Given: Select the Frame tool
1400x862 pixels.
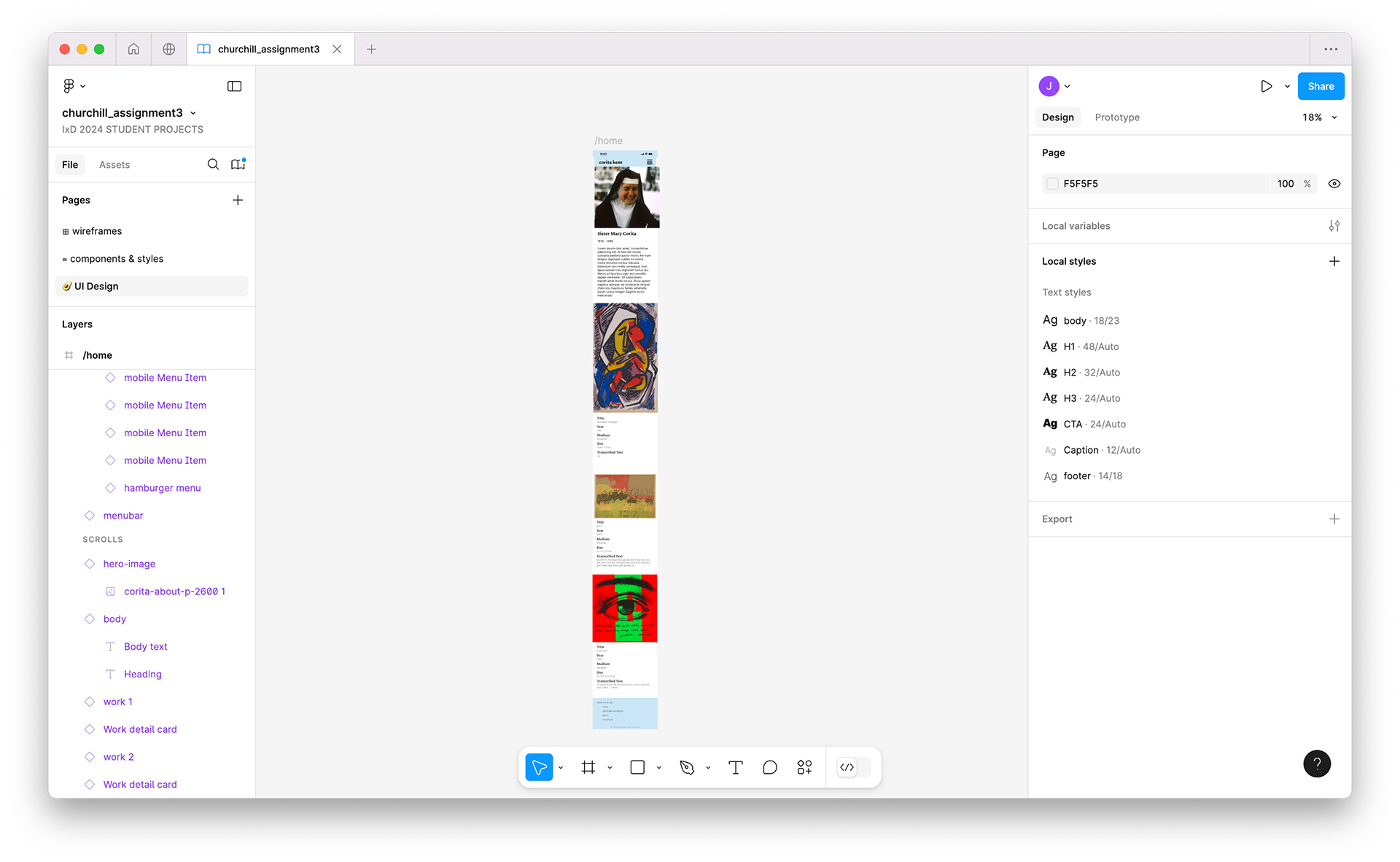Looking at the screenshot, I should point(588,767).
